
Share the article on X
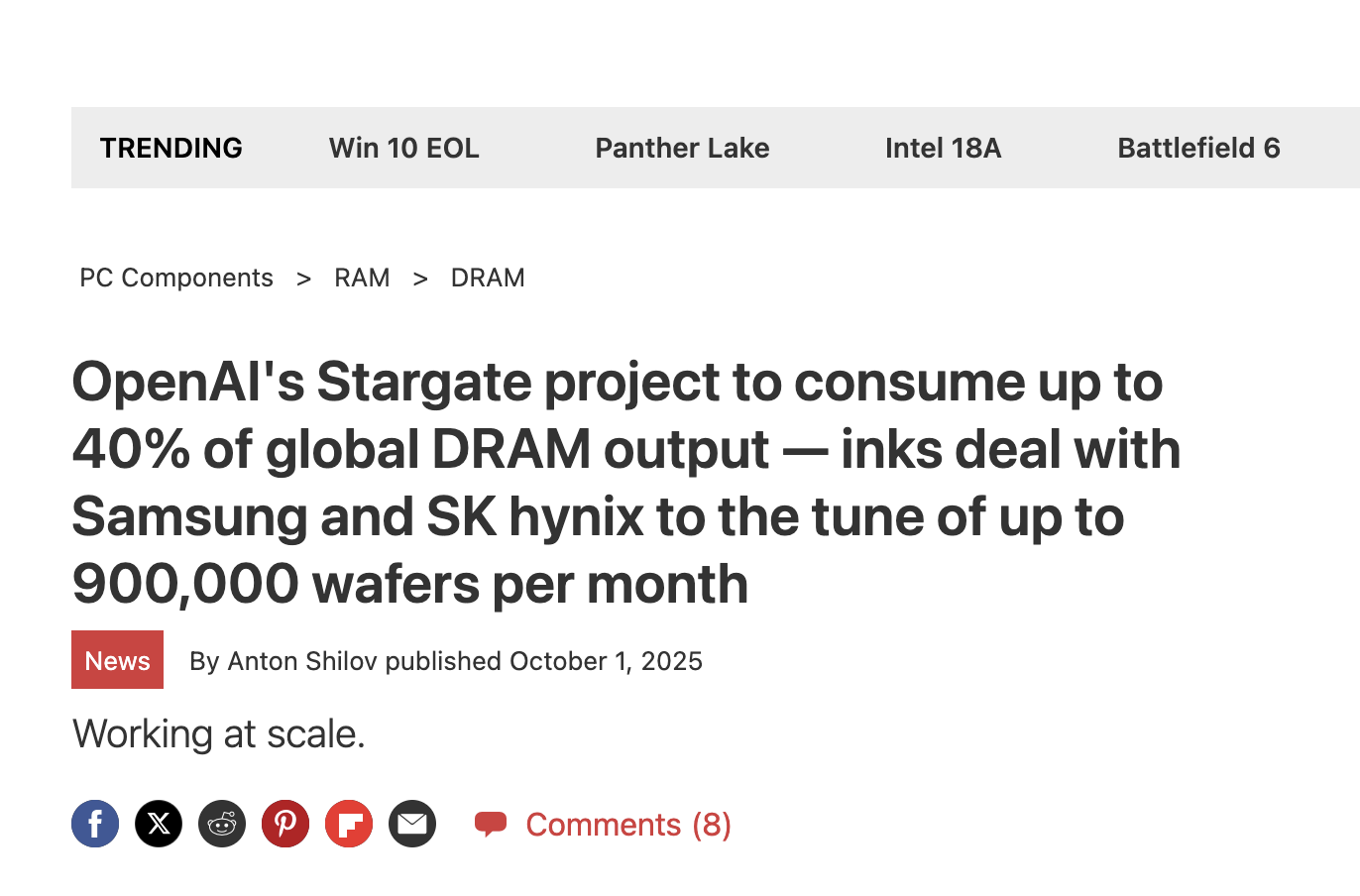click(x=159, y=824)
